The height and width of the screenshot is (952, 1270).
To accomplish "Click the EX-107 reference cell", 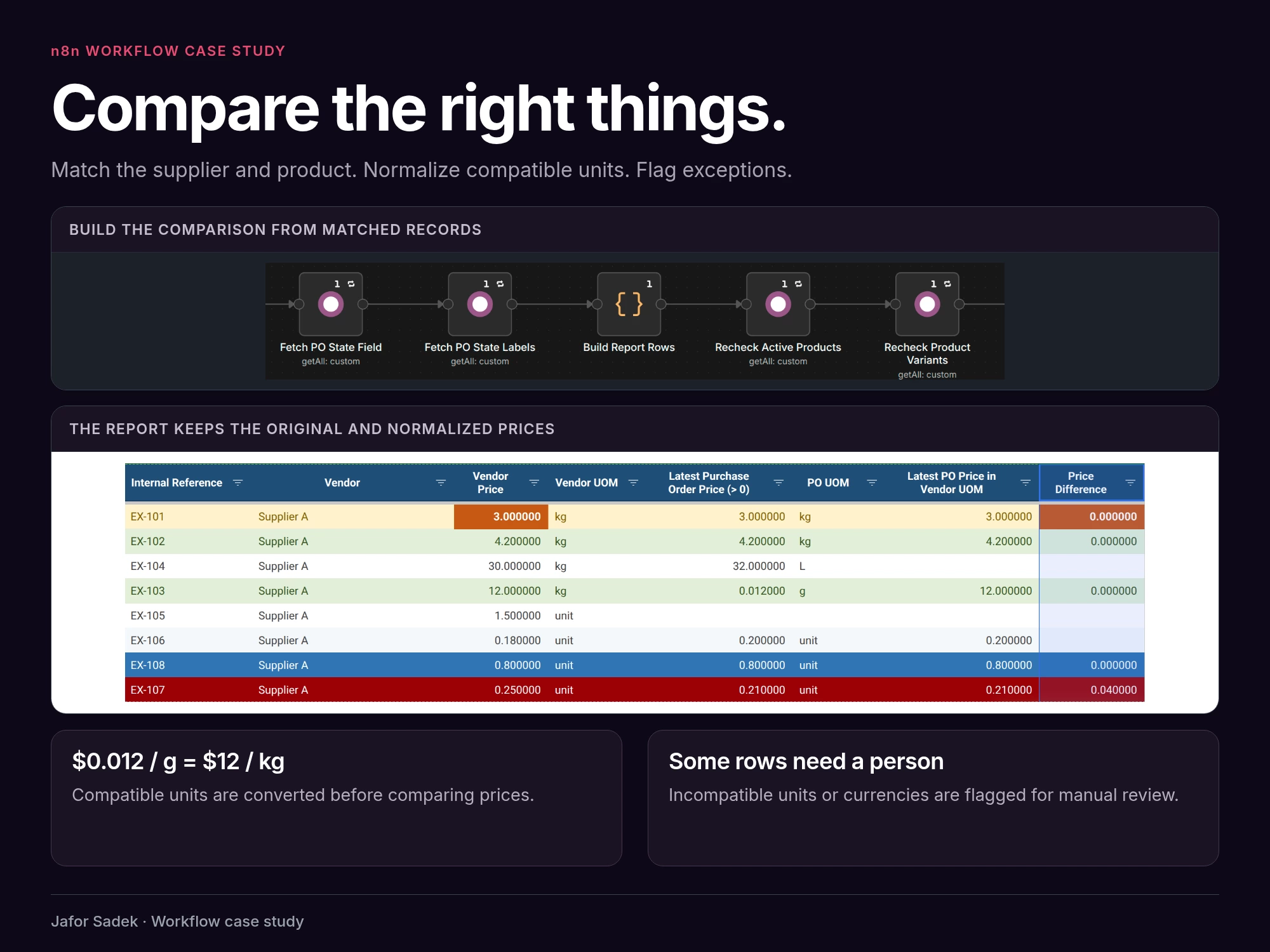I will (189, 690).
